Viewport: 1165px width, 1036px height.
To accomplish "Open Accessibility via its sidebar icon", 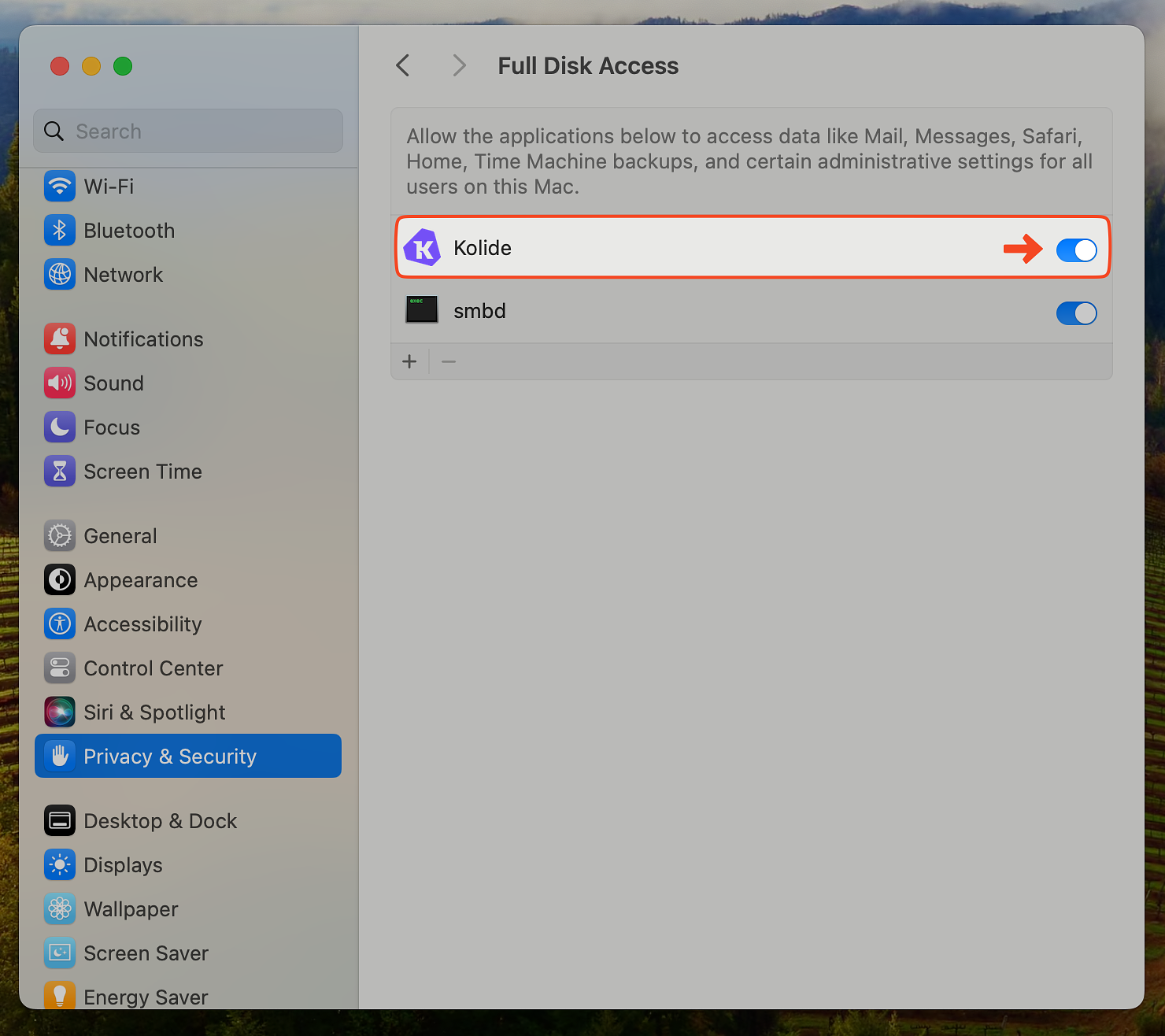I will (60, 623).
